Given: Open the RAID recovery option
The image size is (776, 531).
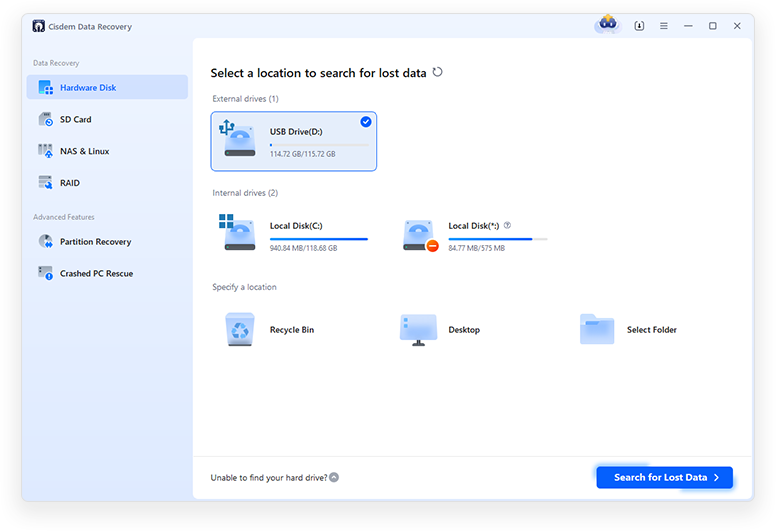Looking at the screenshot, I should click(107, 183).
